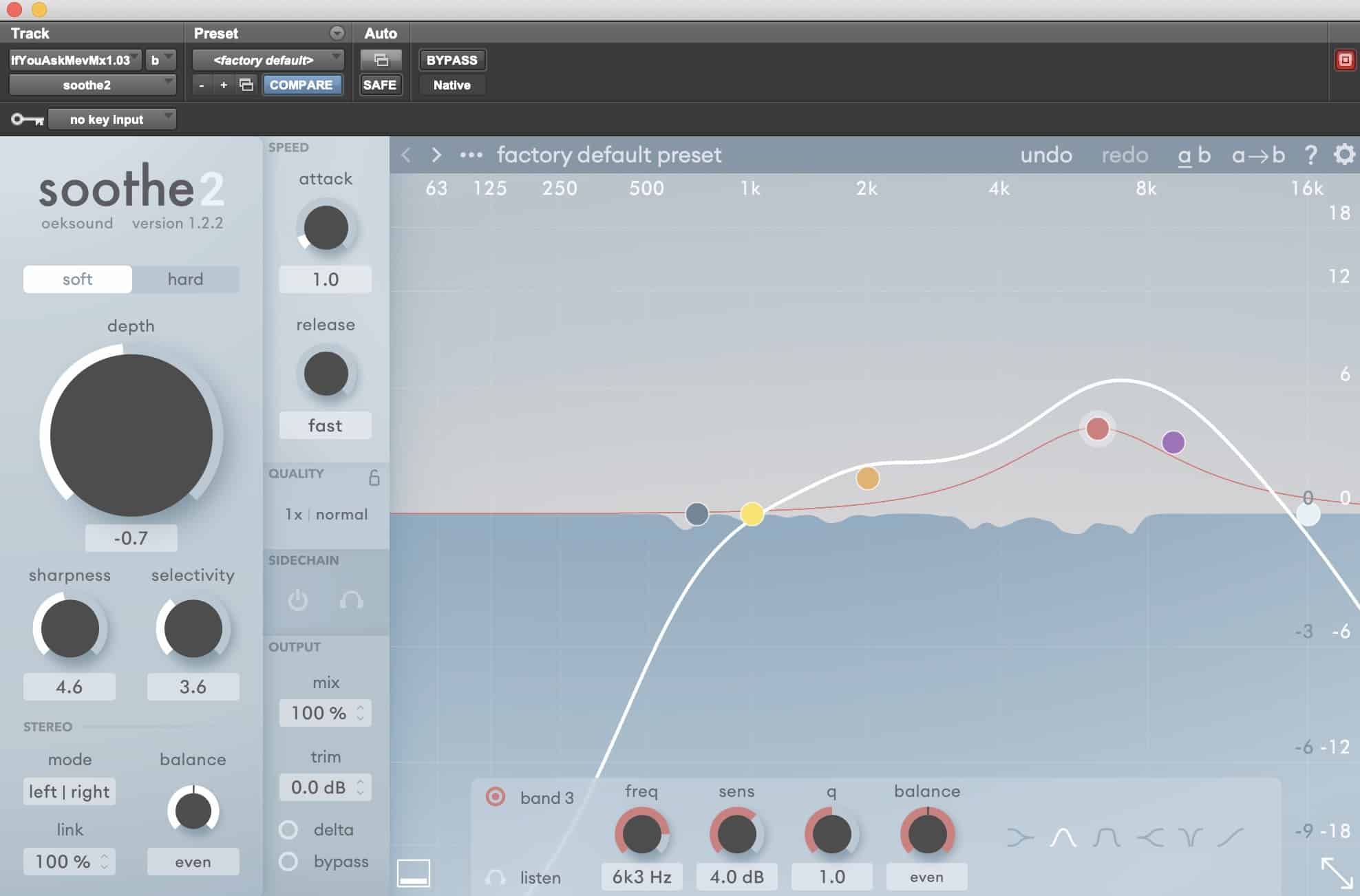1360x896 pixels.
Task: Adjust the band 3 balance knob
Action: (x=926, y=833)
